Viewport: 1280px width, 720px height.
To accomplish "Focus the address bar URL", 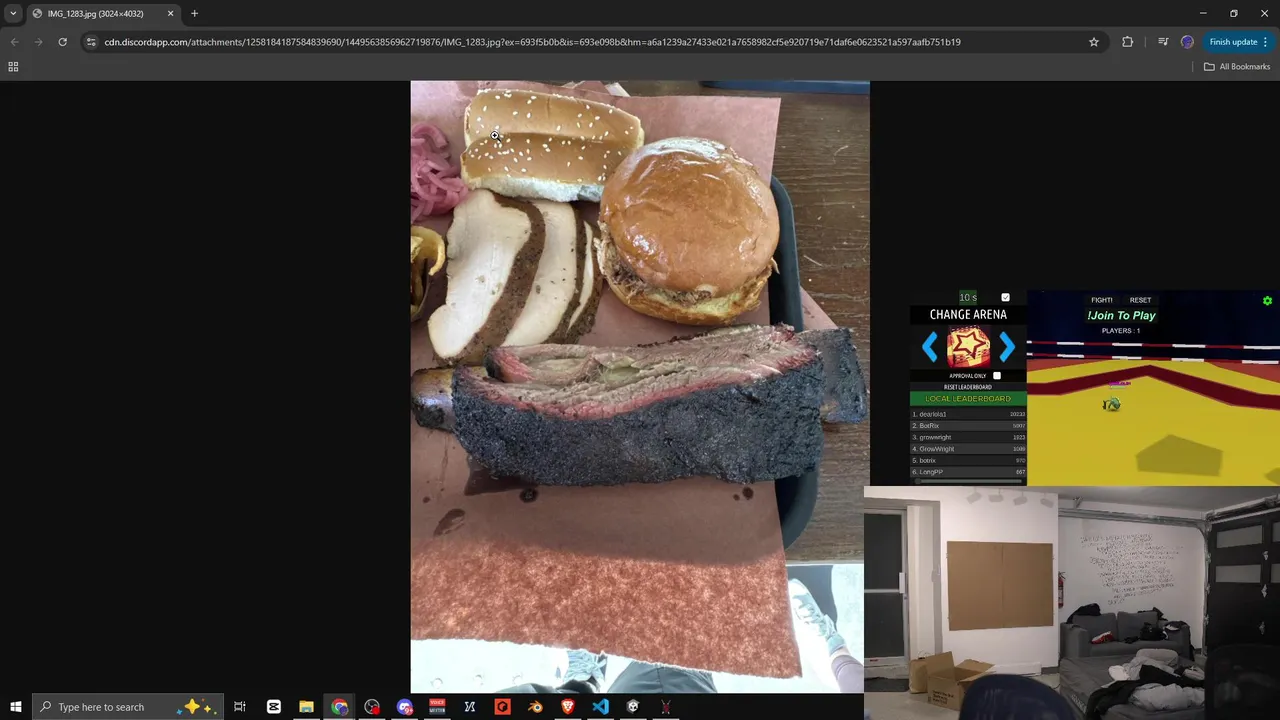I will 532,42.
